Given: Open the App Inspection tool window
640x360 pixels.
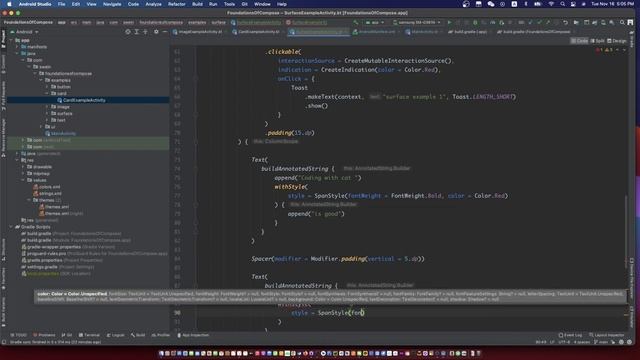Looking at the screenshot, I should pyautogui.click(x=193, y=335).
